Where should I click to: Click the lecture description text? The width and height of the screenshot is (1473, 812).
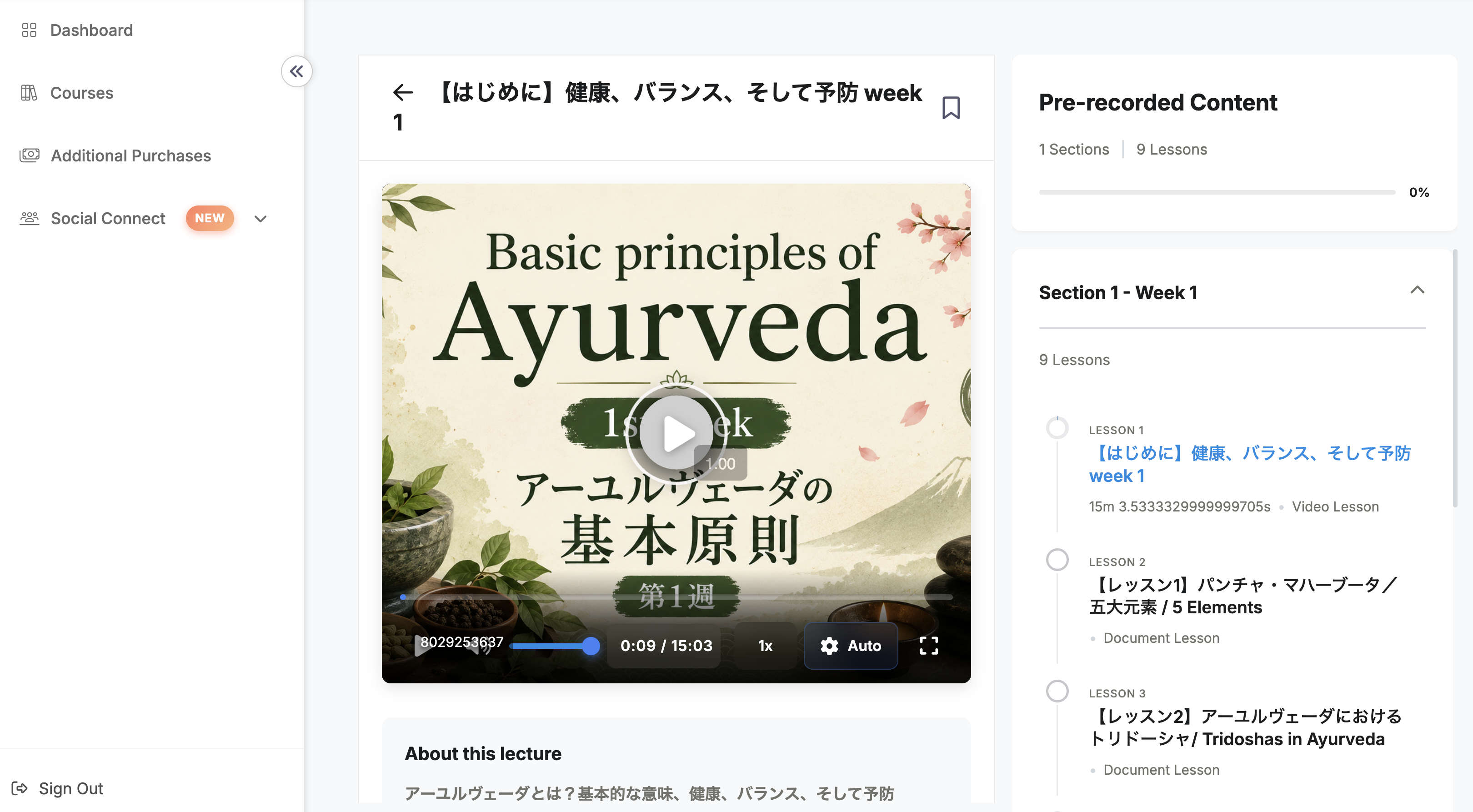[x=650, y=794]
